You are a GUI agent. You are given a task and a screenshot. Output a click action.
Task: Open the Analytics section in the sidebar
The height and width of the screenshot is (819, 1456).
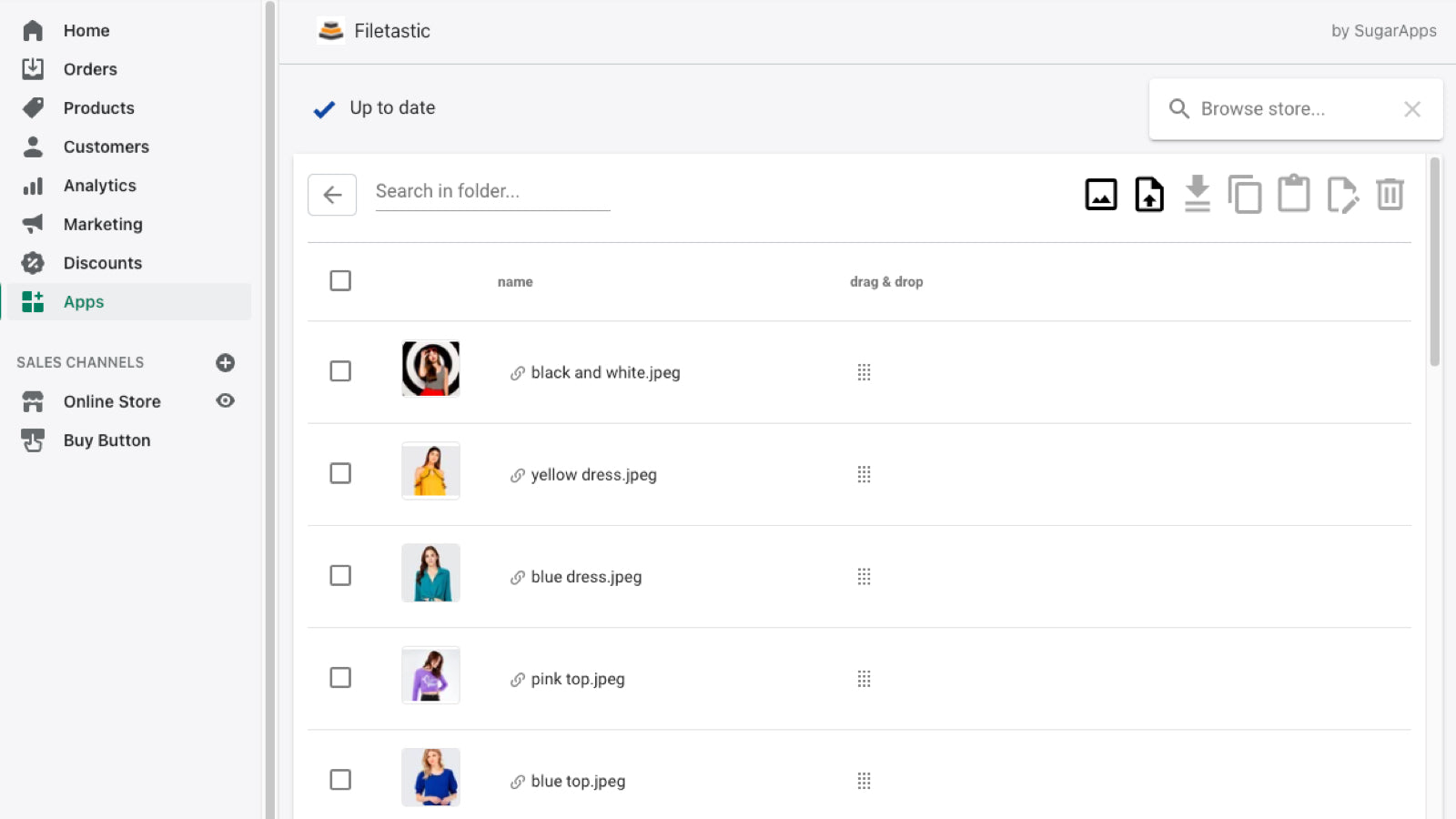[99, 186]
